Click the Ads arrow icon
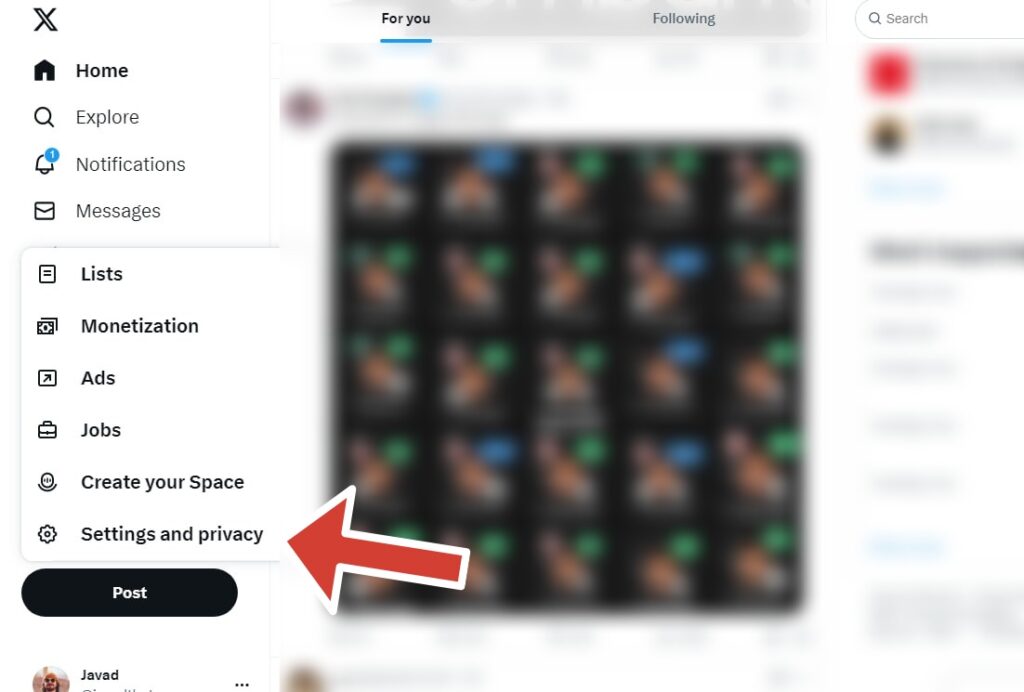The height and width of the screenshot is (692, 1024). coord(47,378)
